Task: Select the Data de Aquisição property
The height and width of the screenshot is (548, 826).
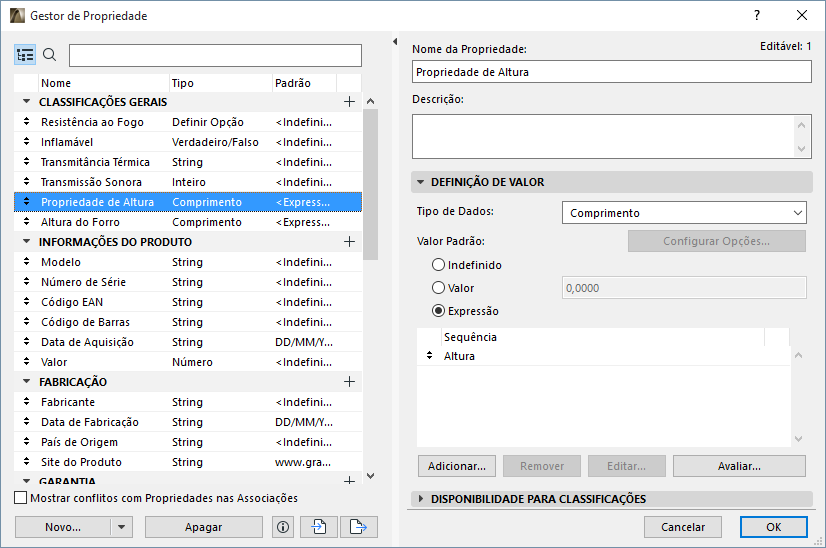Action: point(188,342)
